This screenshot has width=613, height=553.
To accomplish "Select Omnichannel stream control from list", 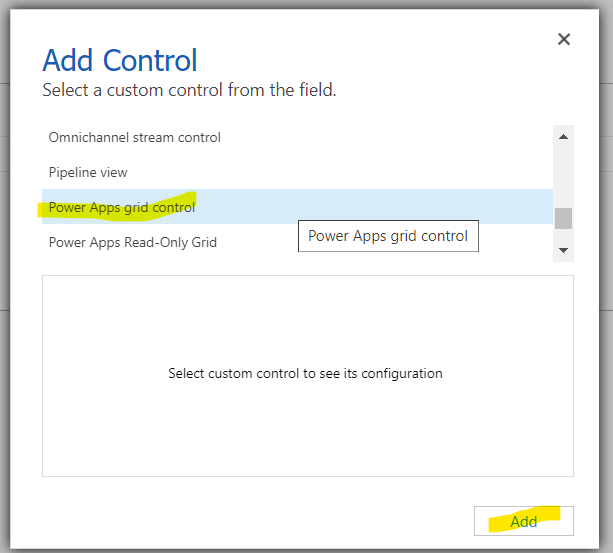I will click(135, 137).
